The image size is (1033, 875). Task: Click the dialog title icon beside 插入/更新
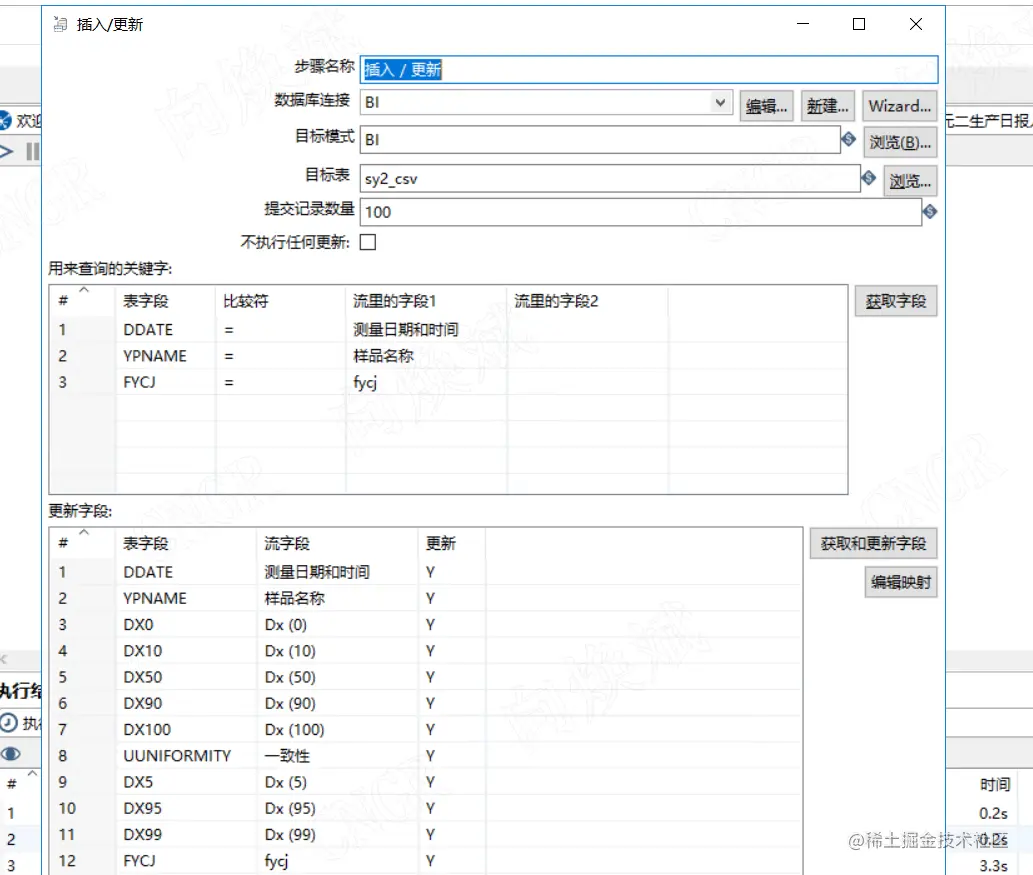61,24
